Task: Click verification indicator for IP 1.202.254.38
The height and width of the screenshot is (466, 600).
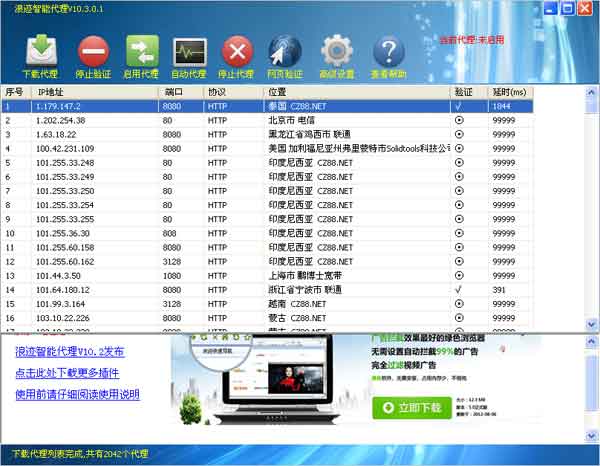Action: (459, 120)
